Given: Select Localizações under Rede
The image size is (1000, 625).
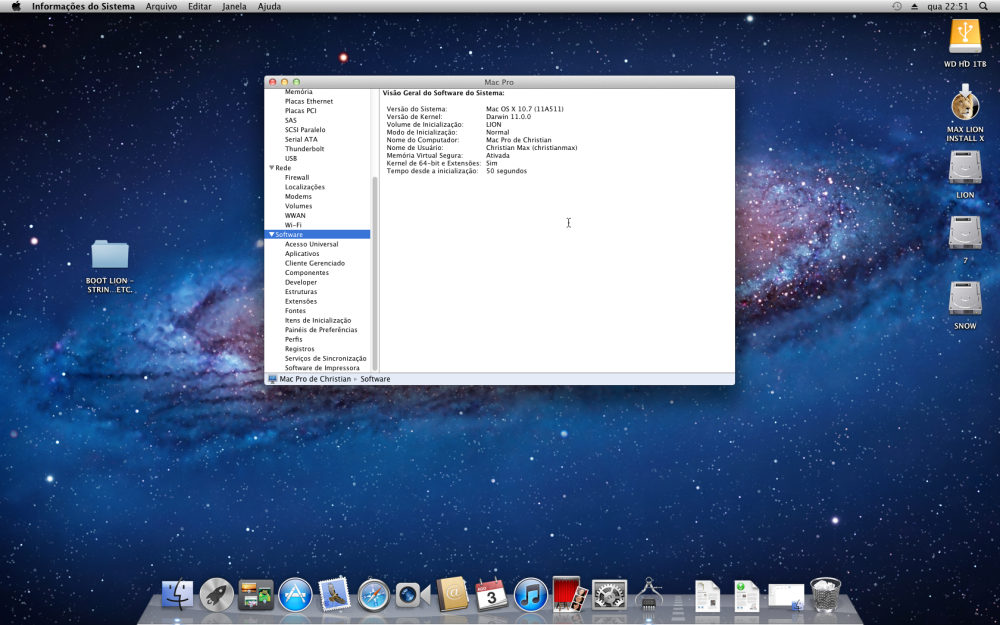Looking at the screenshot, I should [305, 187].
